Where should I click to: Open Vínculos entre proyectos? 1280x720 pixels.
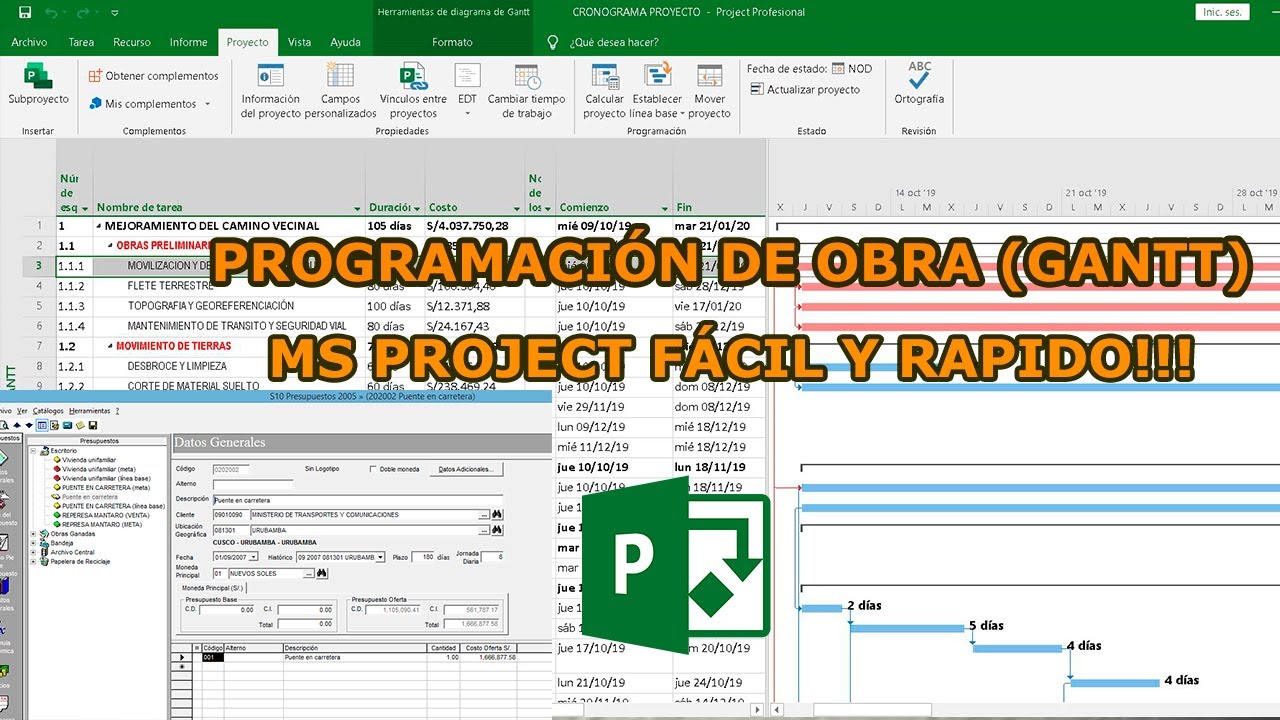coord(413,91)
